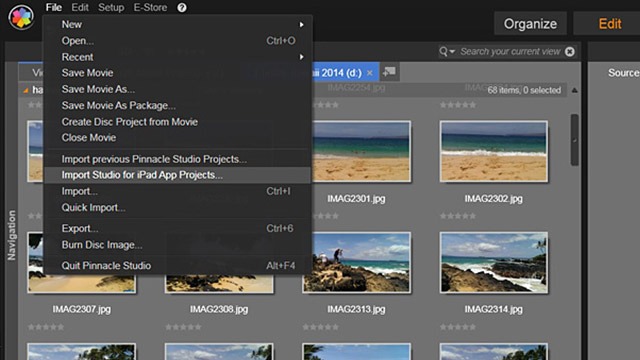640x360 pixels.
Task: Click the library vertical scrollbar handle
Action: [x=574, y=140]
